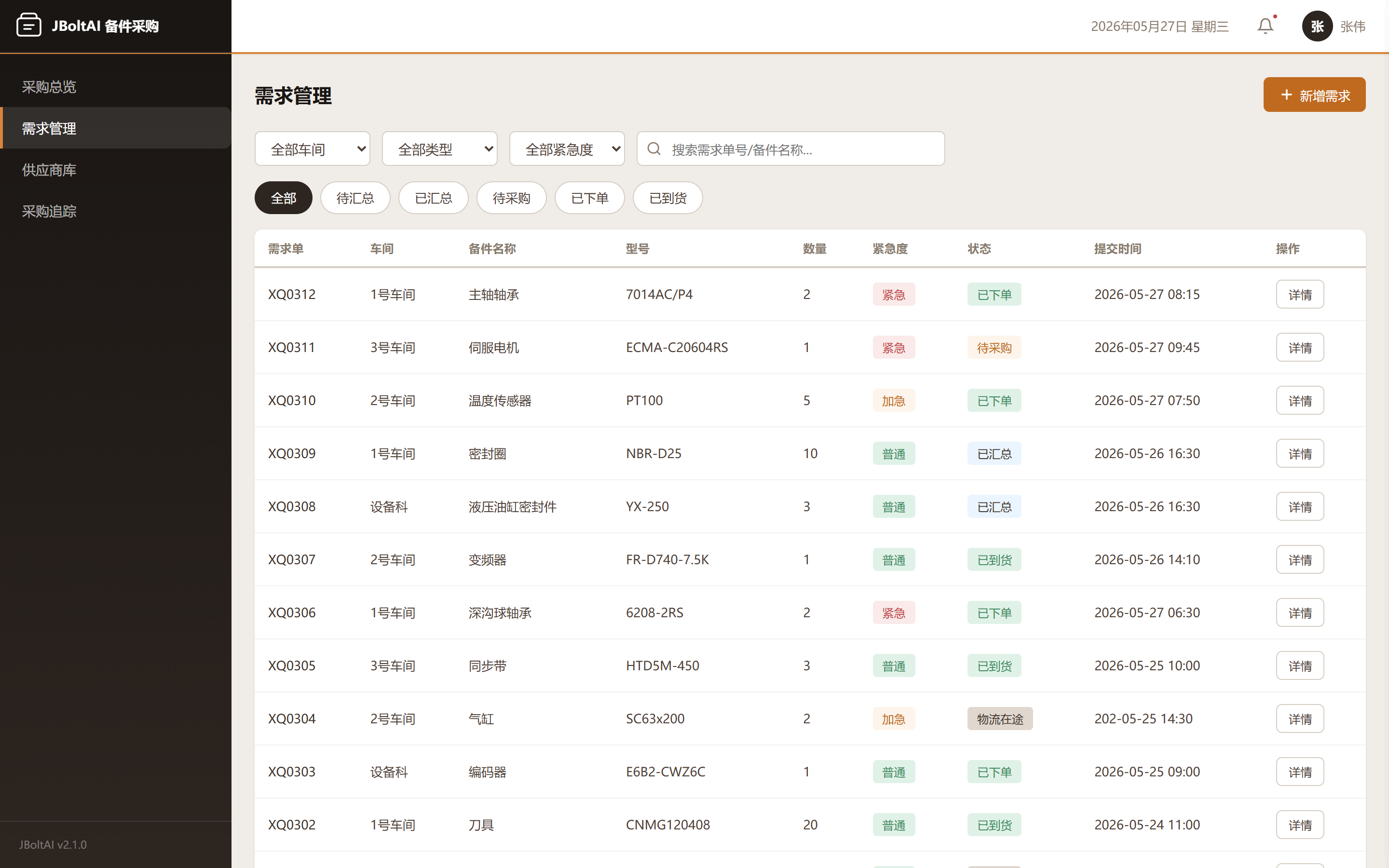Image resolution: width=1389 pixels, height=868 pixels.
Task: Go to 采购总览 in sidebar
Action: click(115, 87)
